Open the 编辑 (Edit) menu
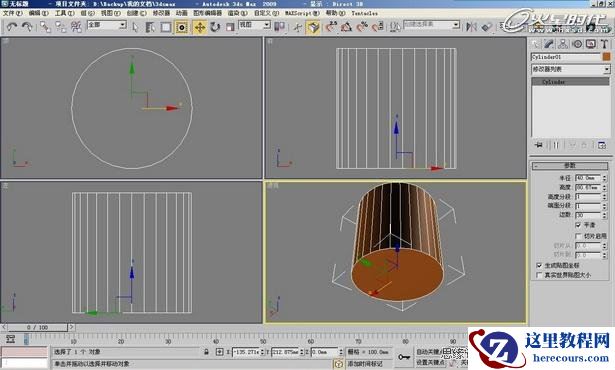Viewport: 615px width, 370px height. point(38,13)
